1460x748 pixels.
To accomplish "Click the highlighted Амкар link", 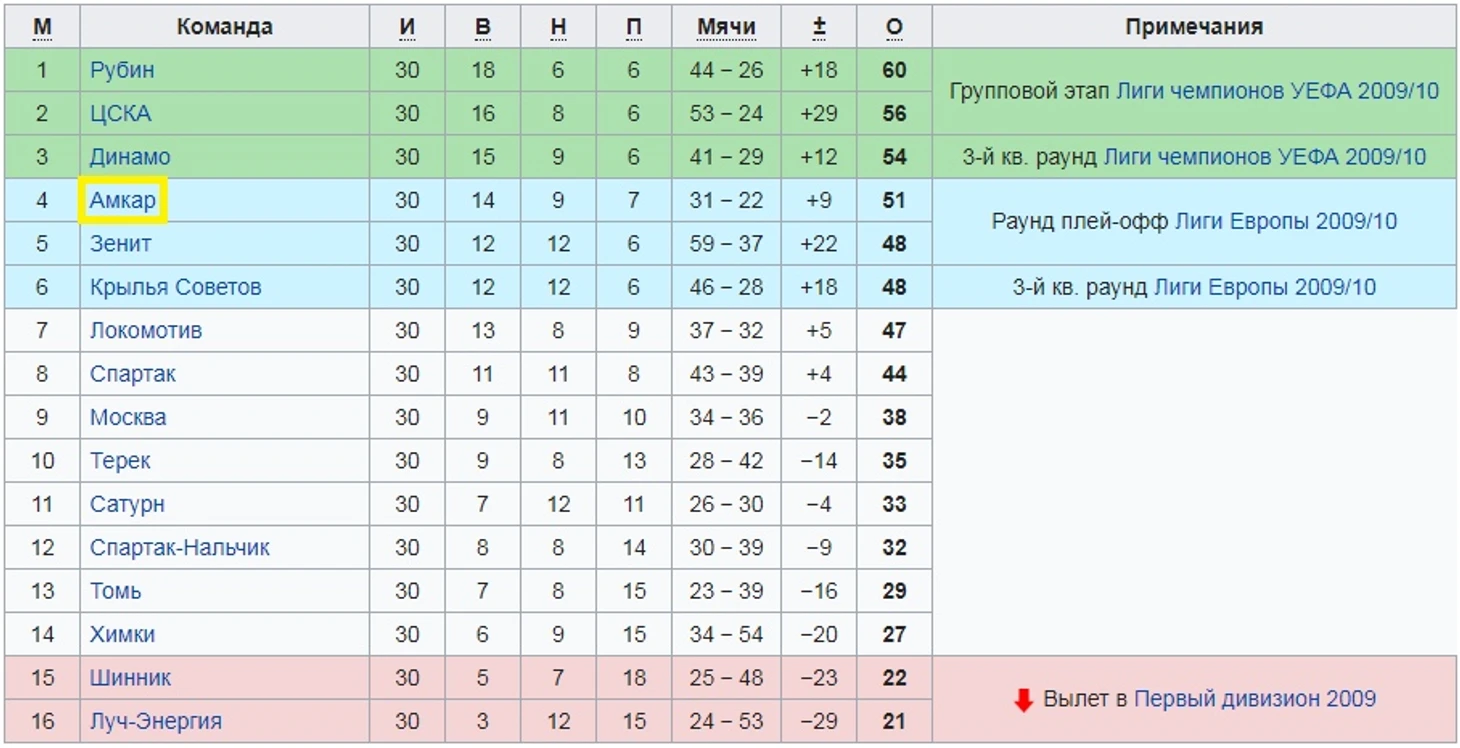I will coord(123,200).
